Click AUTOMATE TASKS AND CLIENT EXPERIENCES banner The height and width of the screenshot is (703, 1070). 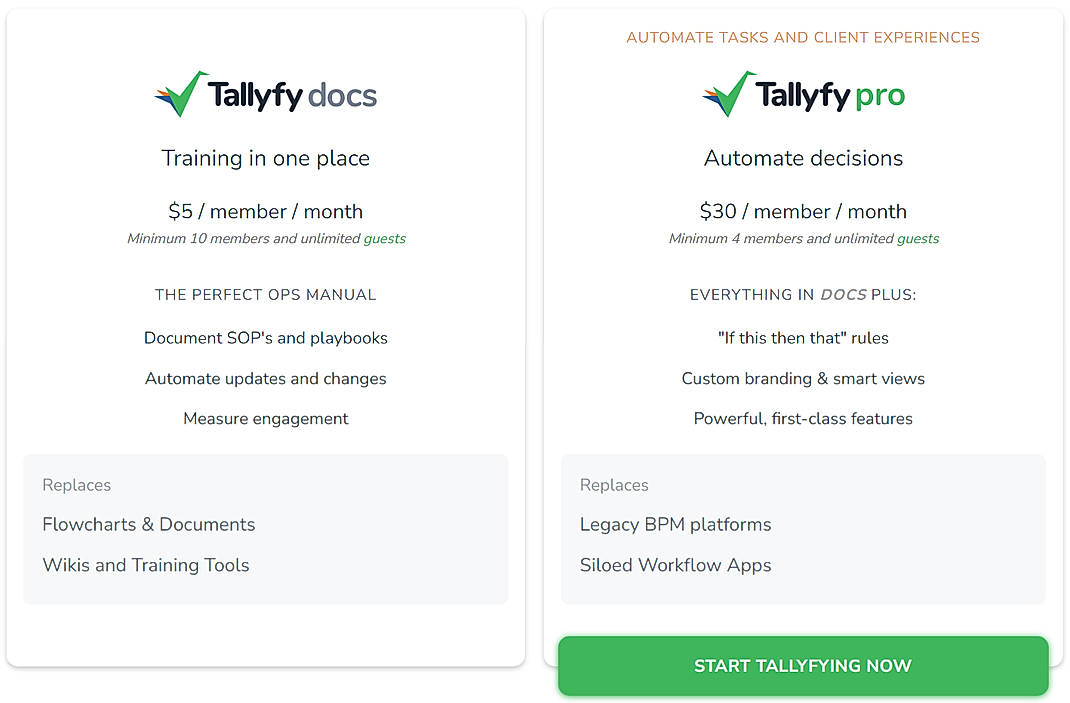coord(803,37)
